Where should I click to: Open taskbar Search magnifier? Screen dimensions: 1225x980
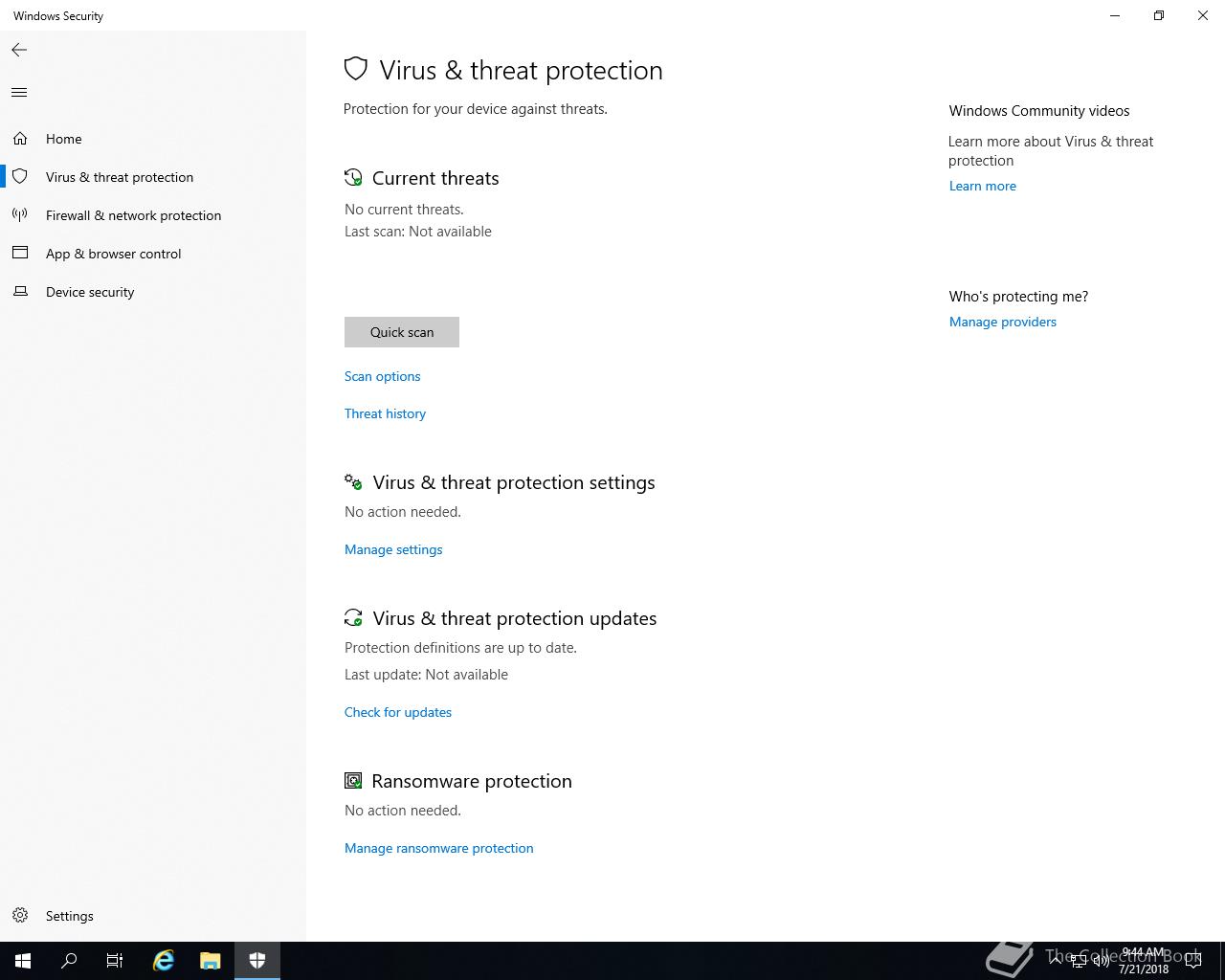69,961
